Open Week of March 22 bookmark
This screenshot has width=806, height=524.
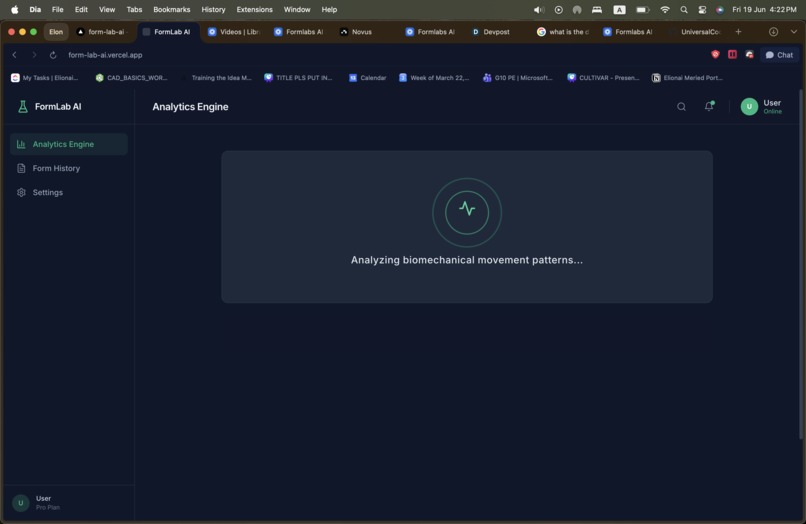coord(434,78)
